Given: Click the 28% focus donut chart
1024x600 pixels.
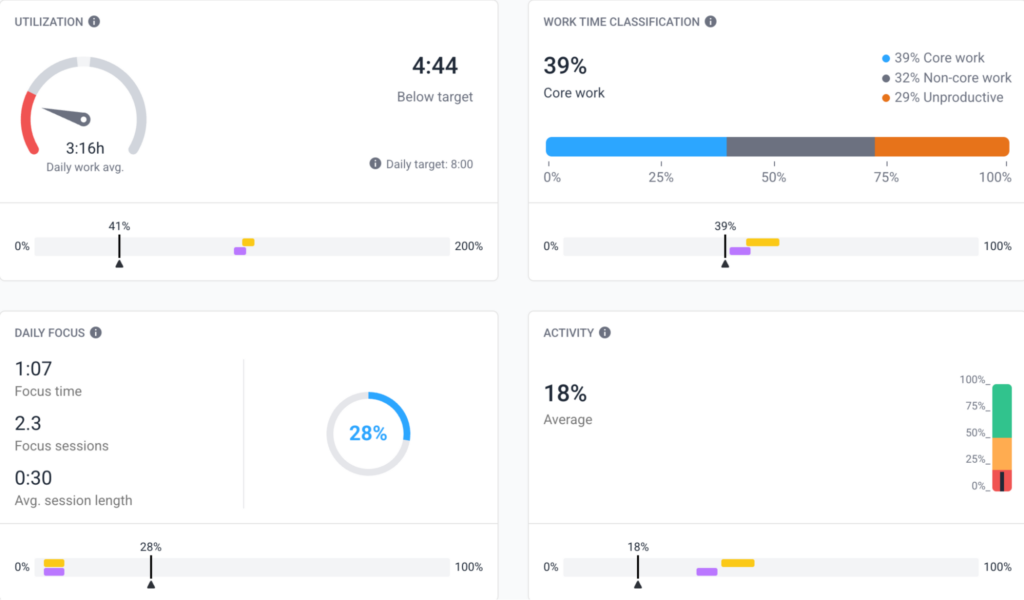Looking at the screenshot, I should point(369,432).
